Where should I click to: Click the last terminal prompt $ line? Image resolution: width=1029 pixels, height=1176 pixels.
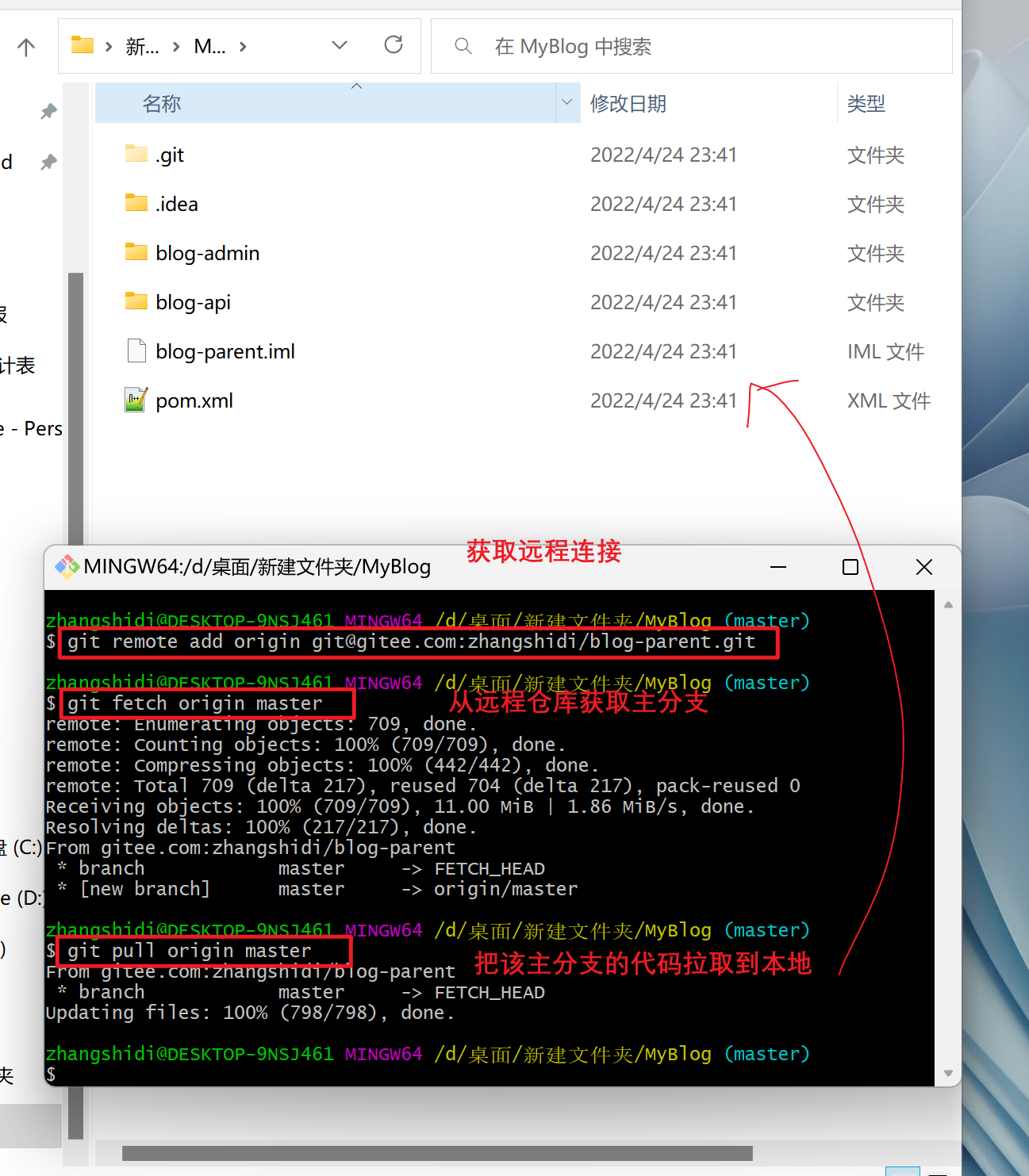51,1074
